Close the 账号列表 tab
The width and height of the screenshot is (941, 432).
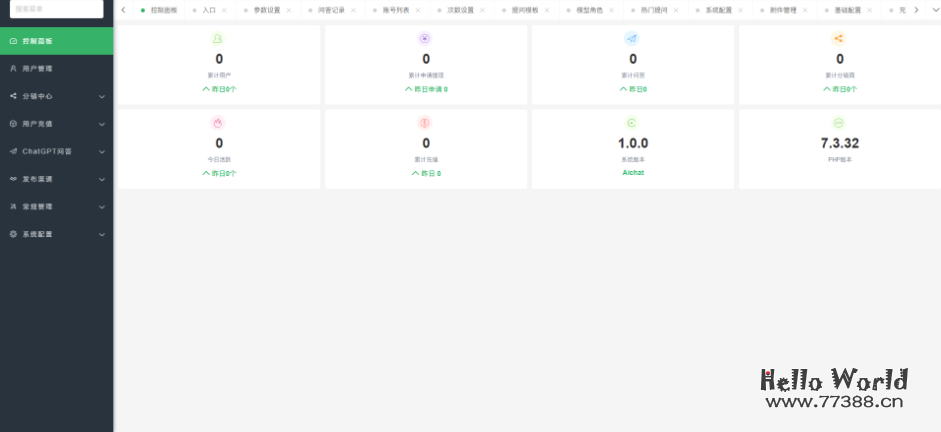tap(418, 10)
